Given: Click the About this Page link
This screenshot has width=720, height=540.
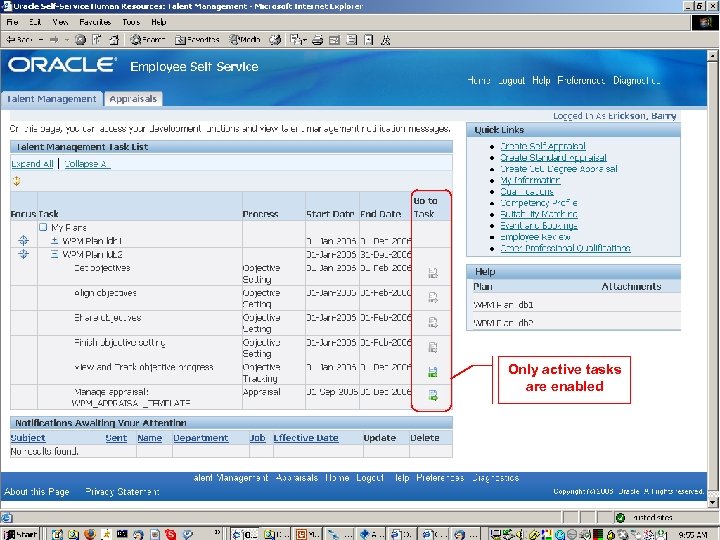Looking at the screenshot, I should (x=37, y=492).
